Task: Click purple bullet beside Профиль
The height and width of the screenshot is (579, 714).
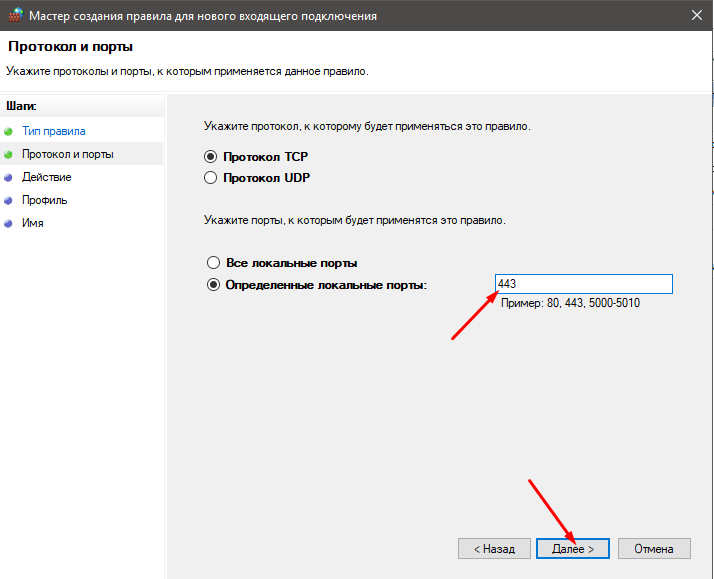Action: [x=8, y=200]
